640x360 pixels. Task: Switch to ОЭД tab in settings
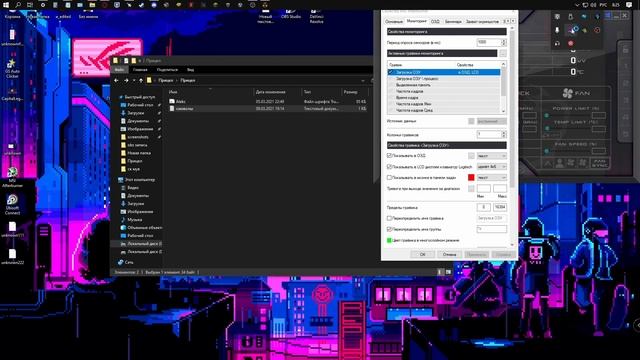435,21
